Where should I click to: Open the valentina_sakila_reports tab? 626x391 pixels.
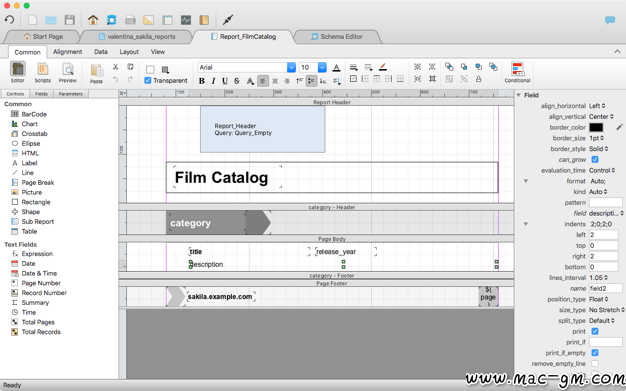pos(137,37)
